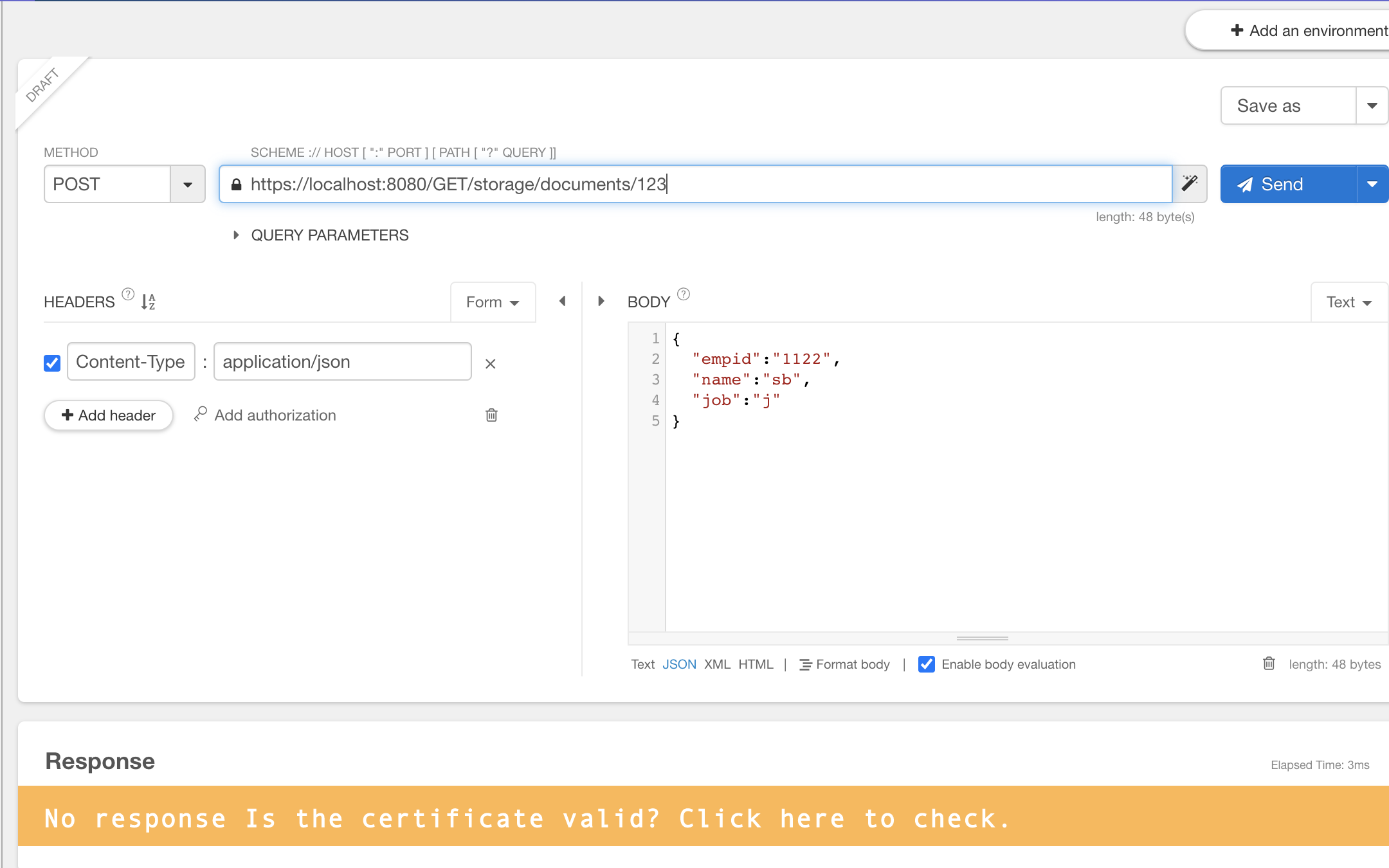Image resolution: width=1389 pixels, height=868 pixels.
Task: Click the body editor resize handle
Action: [982, 638]
